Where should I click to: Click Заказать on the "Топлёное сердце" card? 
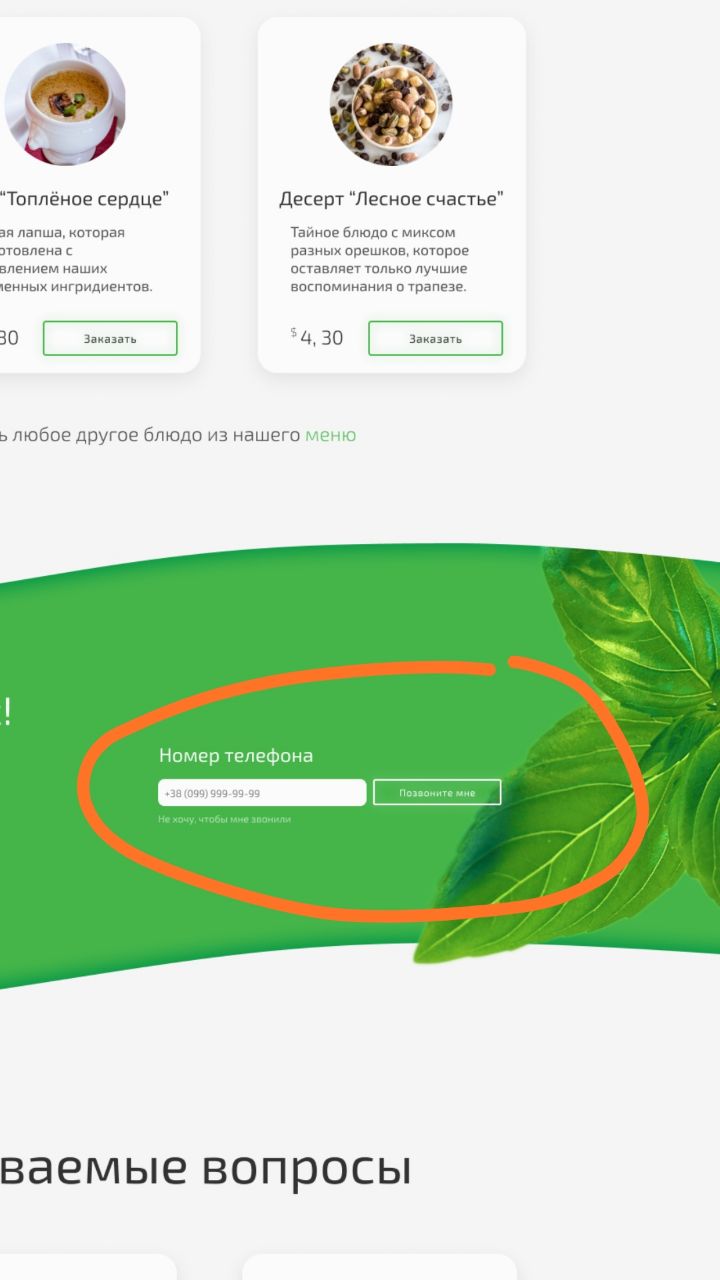(x=110, y=338)
